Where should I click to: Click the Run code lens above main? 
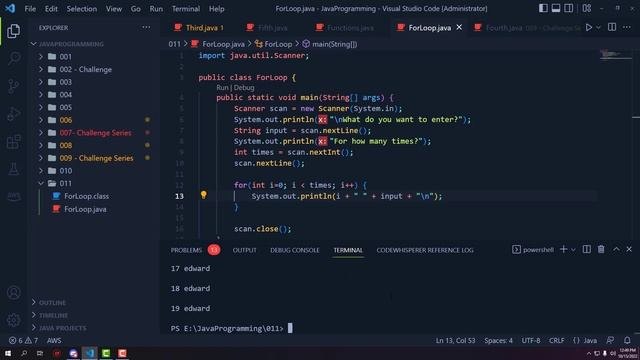click(x=222, y=88)
